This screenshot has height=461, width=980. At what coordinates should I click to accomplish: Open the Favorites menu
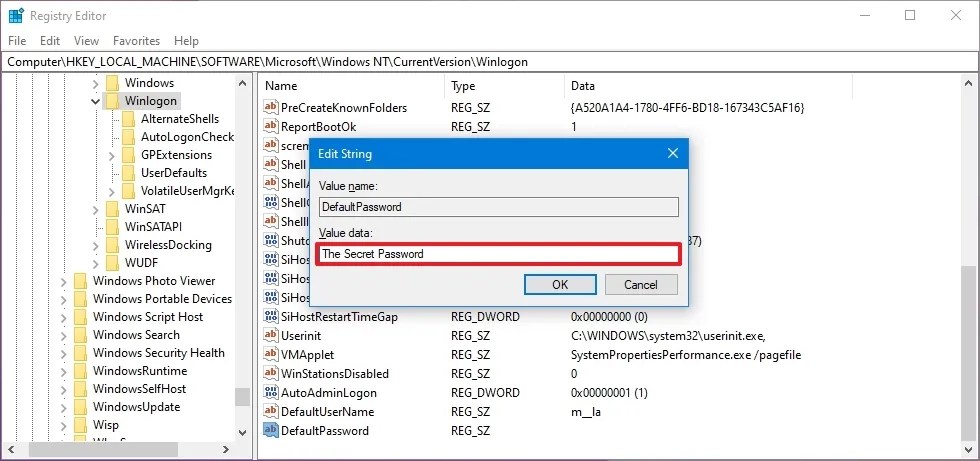tap(136, 41)
